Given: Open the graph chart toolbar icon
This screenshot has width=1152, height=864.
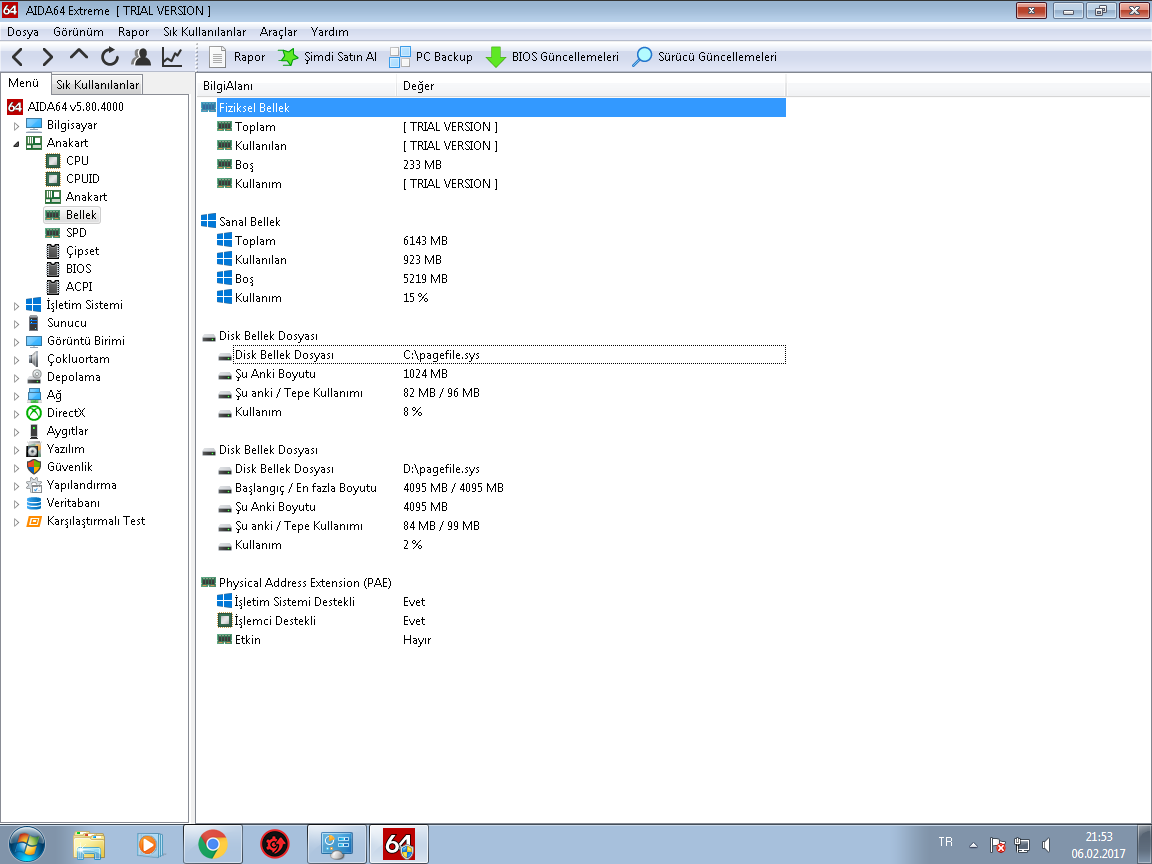Looking at the screenshot, I should 172,57.
